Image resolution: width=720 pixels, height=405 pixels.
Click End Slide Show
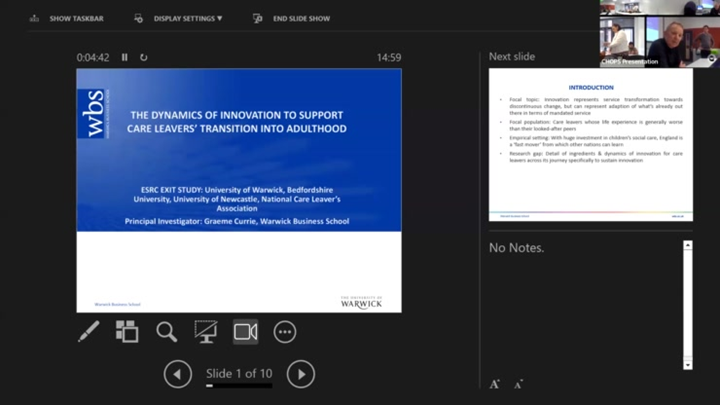[x=293, y=18]
